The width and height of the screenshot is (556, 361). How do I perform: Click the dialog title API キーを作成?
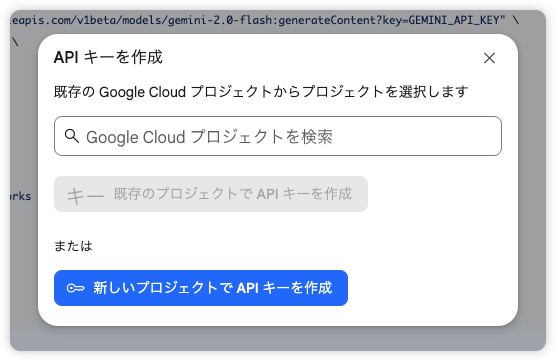pos(108,57)
